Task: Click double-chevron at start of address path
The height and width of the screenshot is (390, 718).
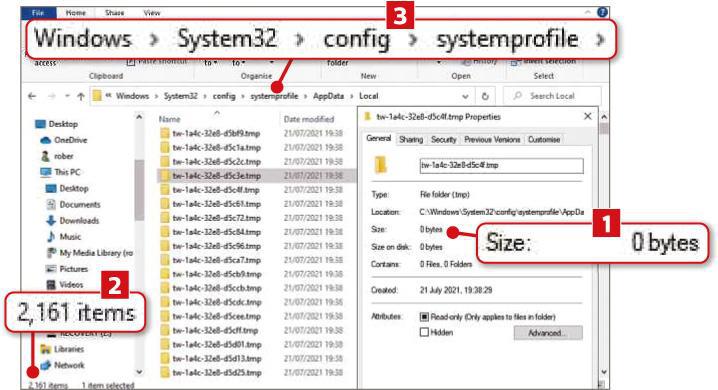Action: coord(109,96)
